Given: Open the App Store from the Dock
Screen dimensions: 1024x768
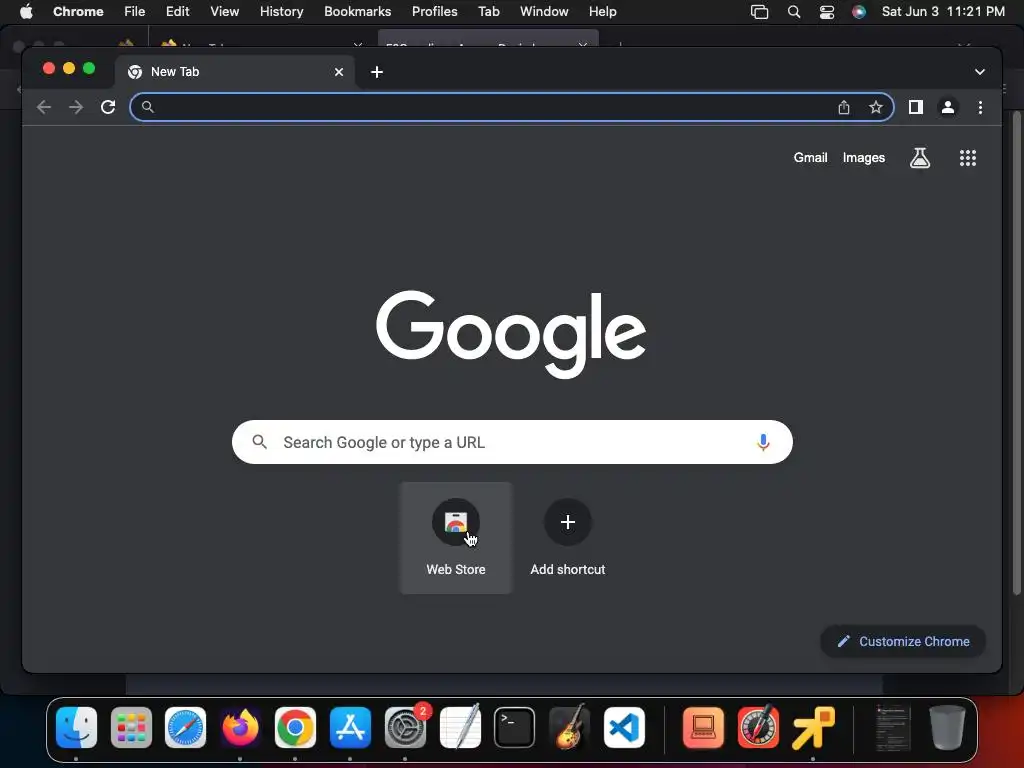Looking at the screenshot, I should coord(350,727).
